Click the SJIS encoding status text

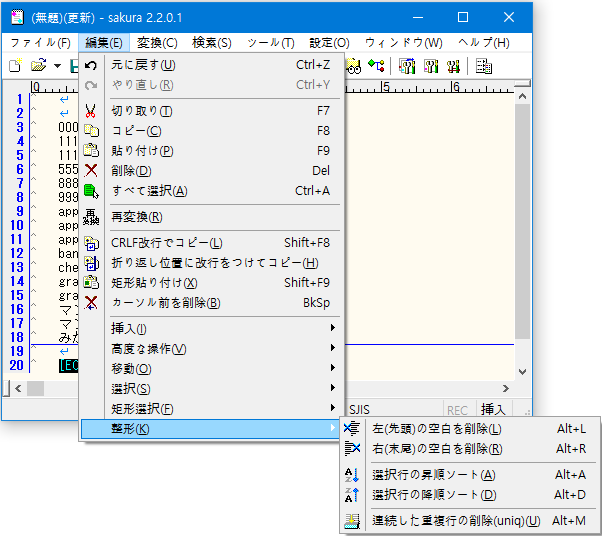point(359,409)
